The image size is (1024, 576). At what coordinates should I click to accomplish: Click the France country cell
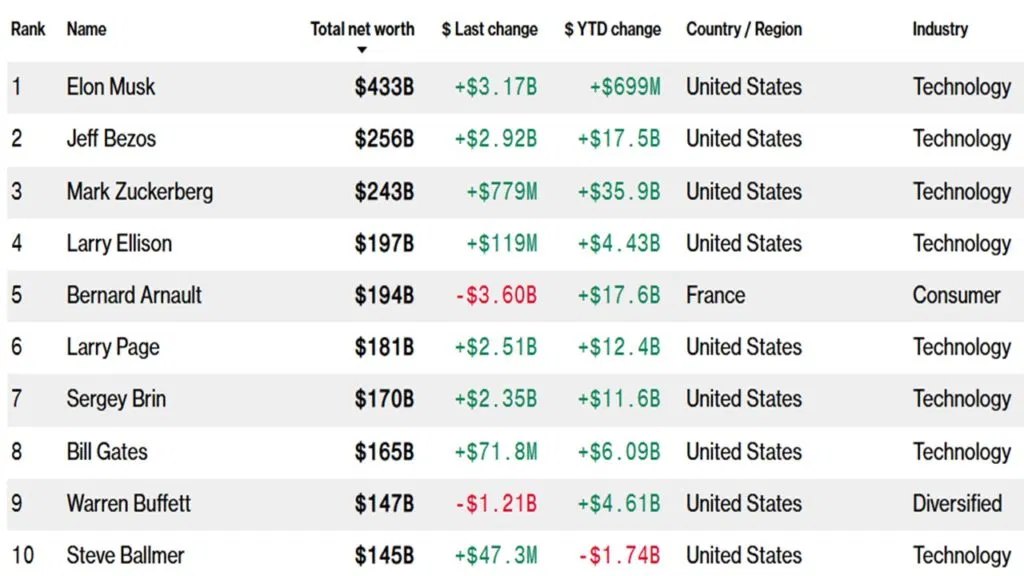715,295
